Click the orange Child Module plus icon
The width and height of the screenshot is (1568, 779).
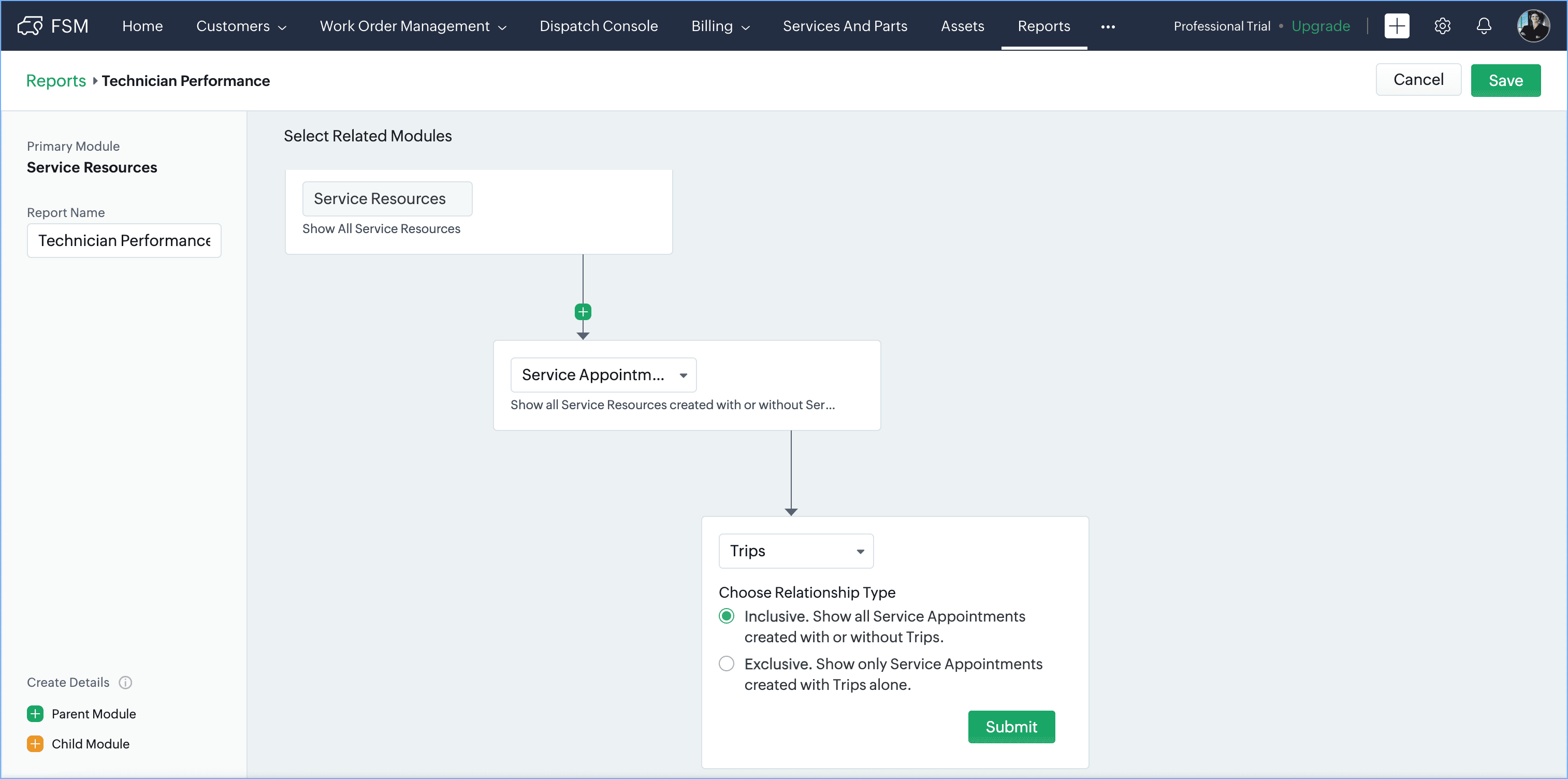[x=35, y=744]
